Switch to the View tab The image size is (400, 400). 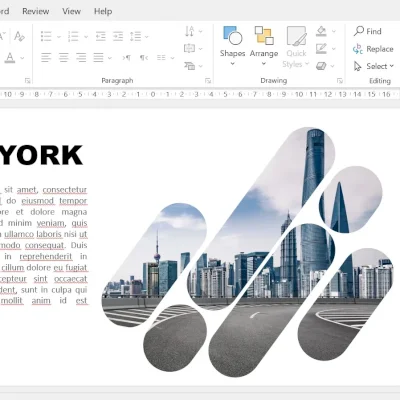tap(71, 11)
